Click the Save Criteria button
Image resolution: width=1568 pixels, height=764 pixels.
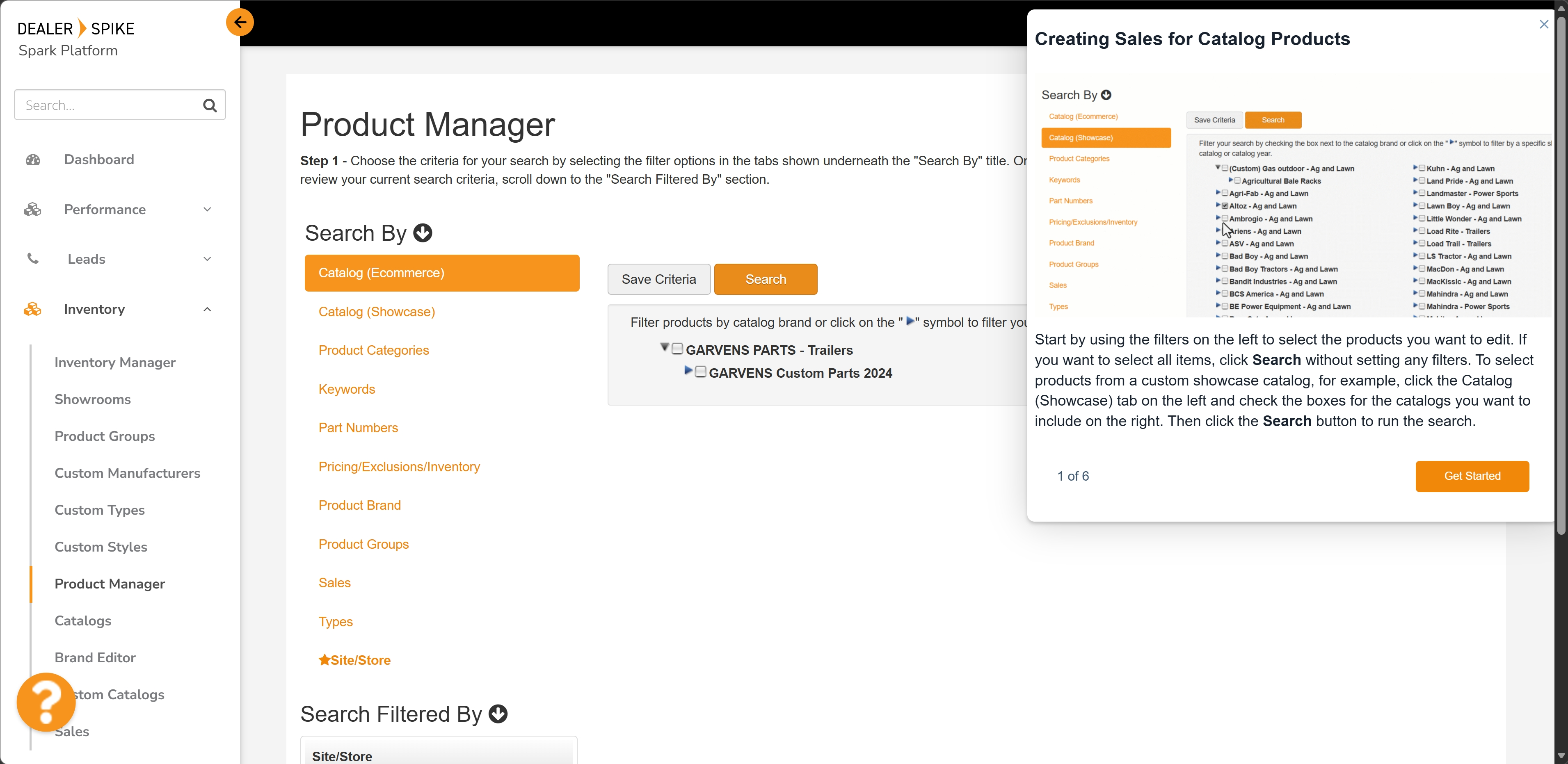tap(658, 279)
